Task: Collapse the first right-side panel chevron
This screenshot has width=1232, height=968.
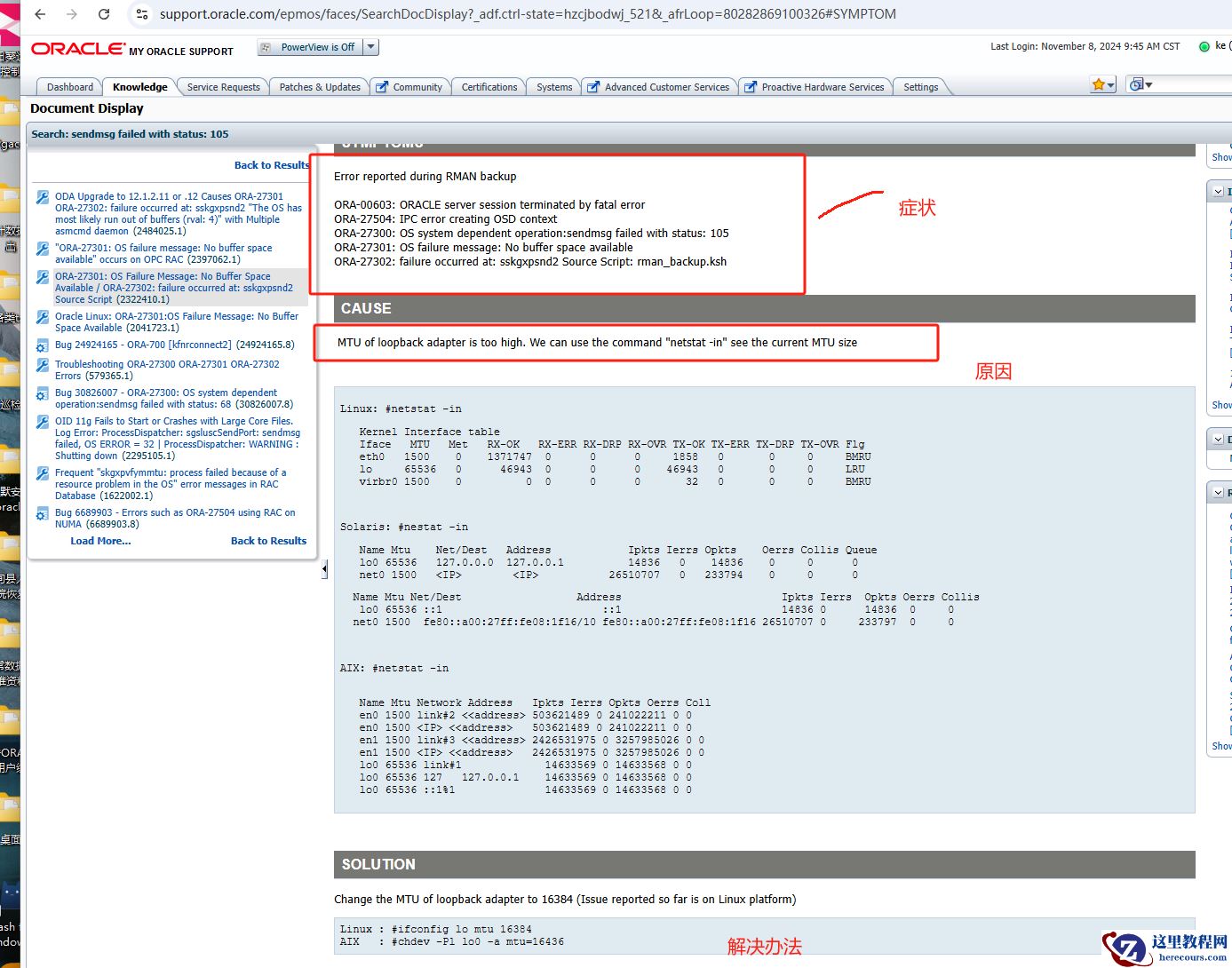Action: tap(1218, 192)
